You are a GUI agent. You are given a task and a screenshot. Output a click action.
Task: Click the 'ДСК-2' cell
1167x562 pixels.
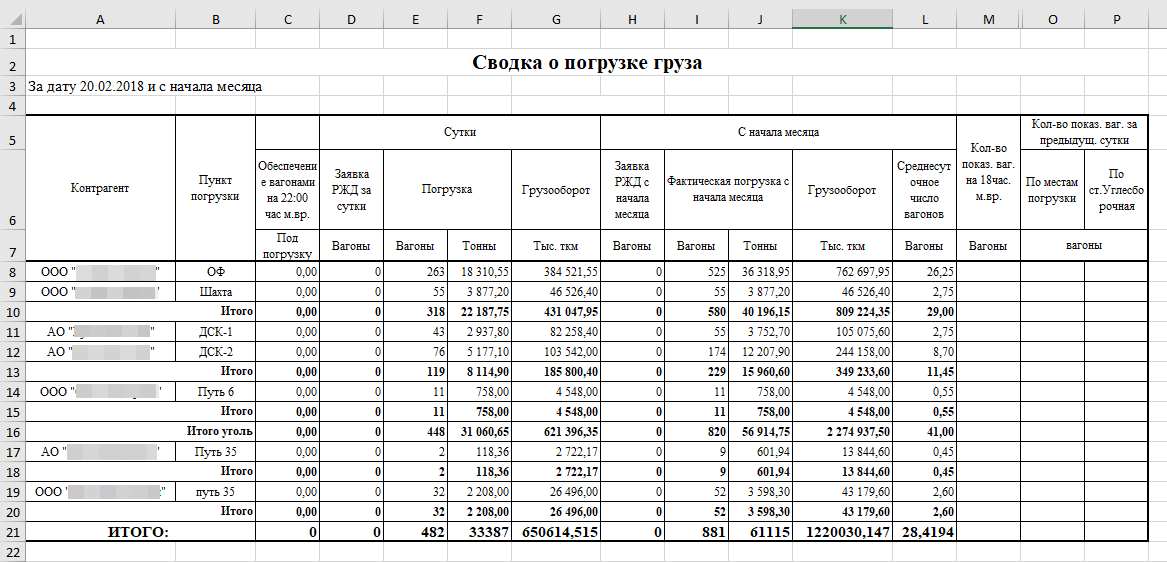coord(215,351)
